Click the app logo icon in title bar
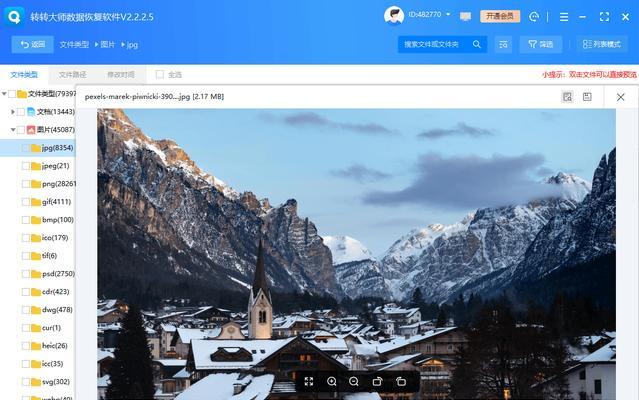The image size is (639, 400). [14, 17]
